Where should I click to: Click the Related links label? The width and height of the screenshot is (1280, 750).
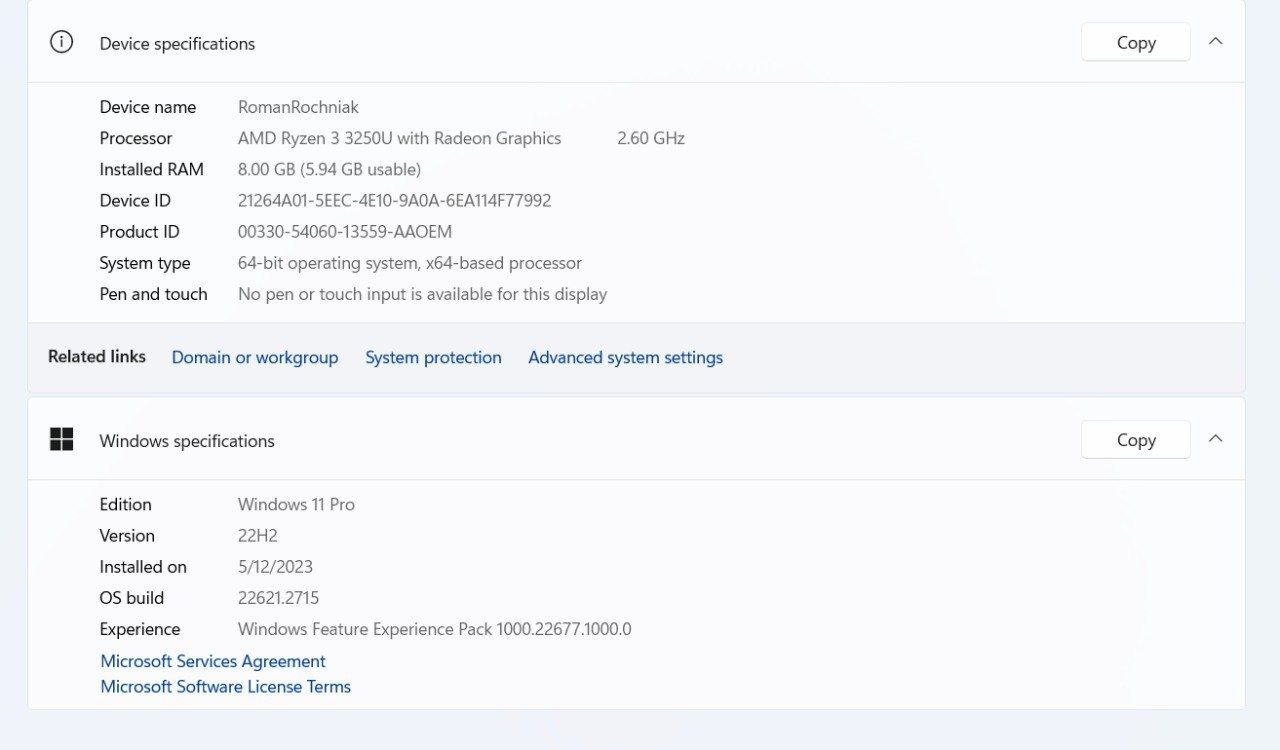point(97,356)
